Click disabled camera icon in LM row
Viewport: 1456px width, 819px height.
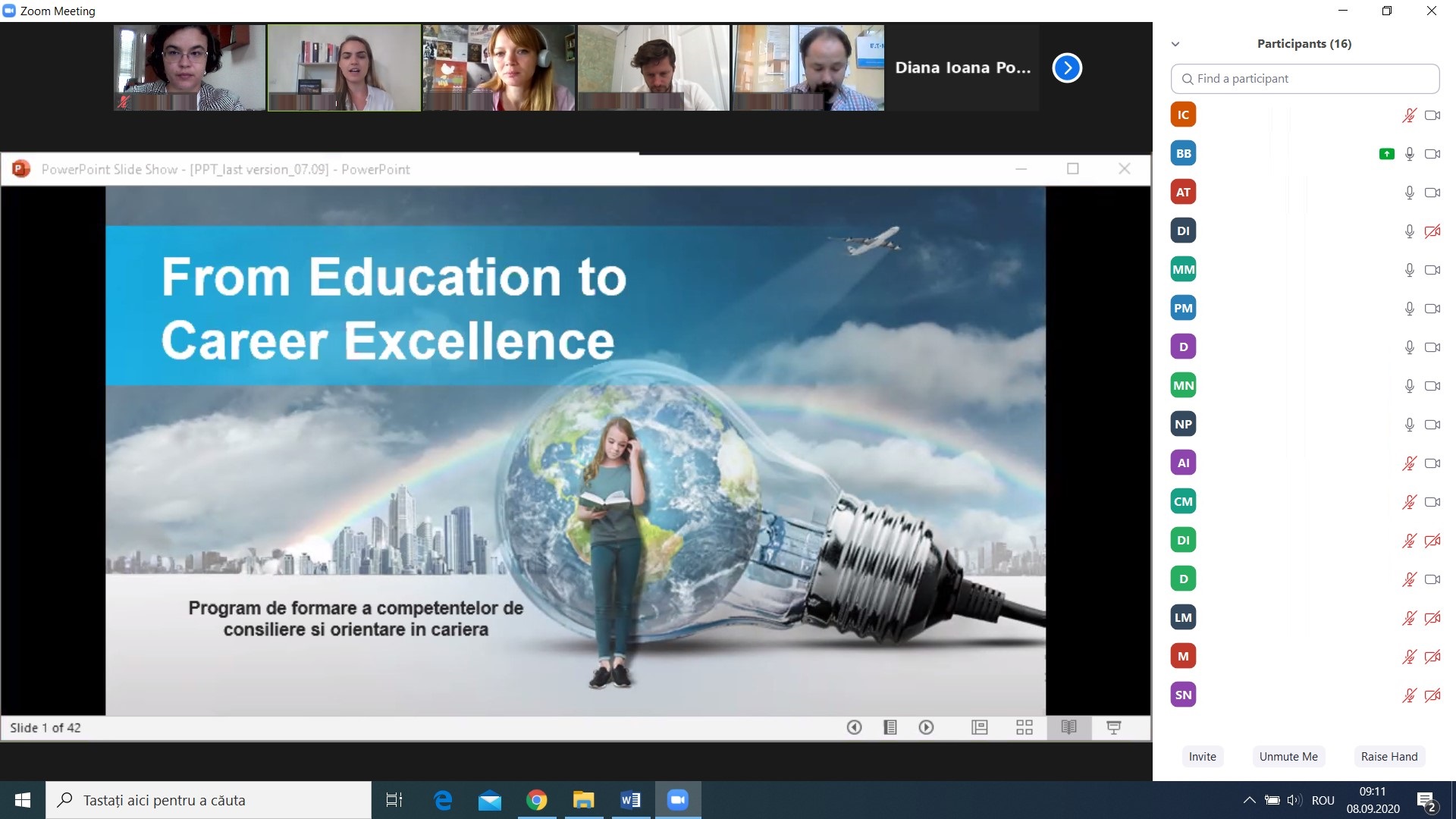[1432, 618]
